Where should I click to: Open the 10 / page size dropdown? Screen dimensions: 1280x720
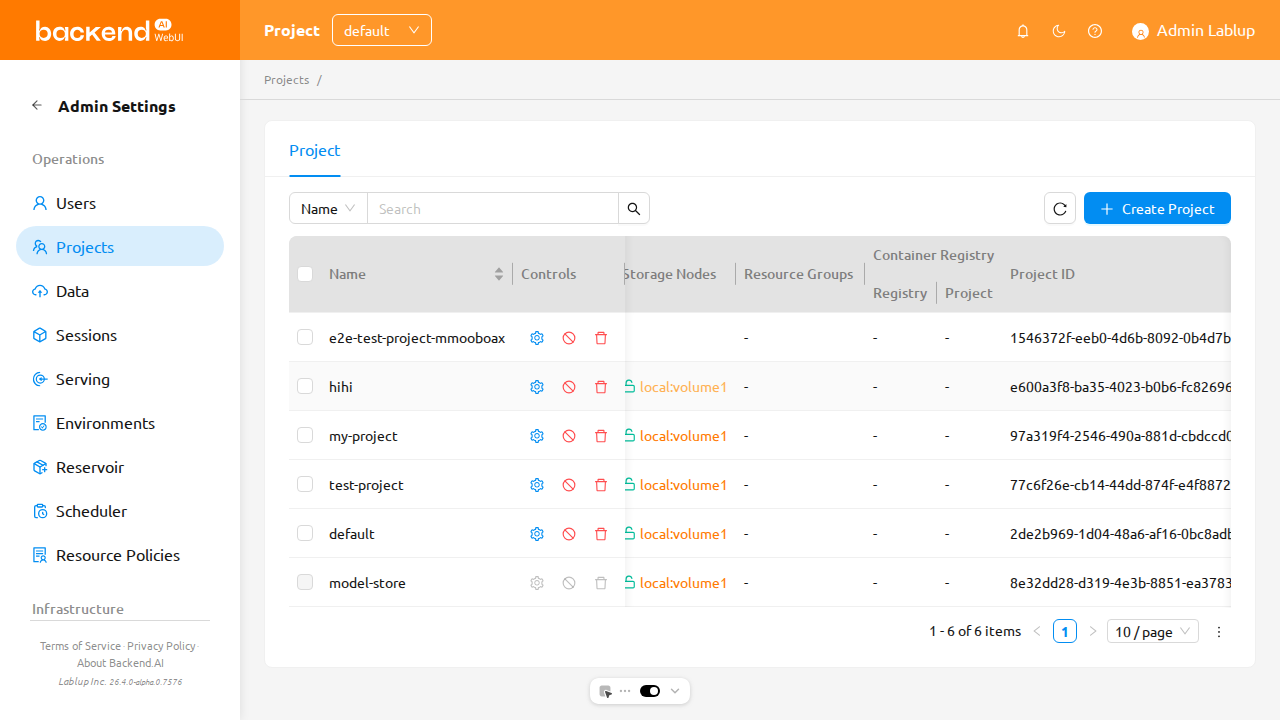pyautogui.click(x=1153, y=632)
